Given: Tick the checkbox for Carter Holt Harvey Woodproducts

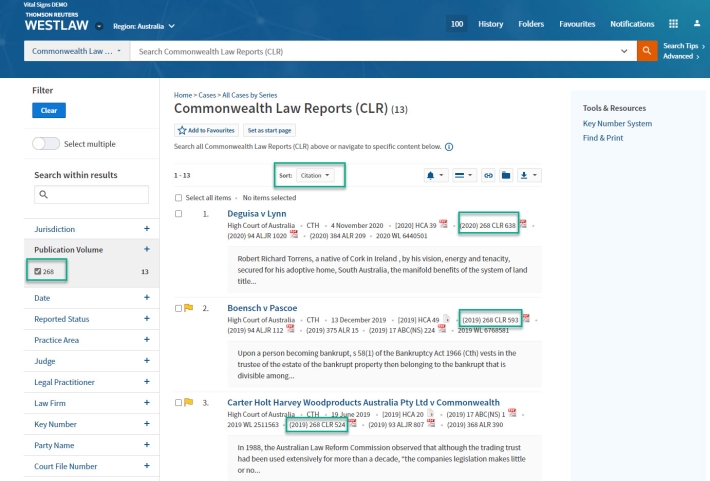Looking at the screenshot, I should (x=178, y=403).
